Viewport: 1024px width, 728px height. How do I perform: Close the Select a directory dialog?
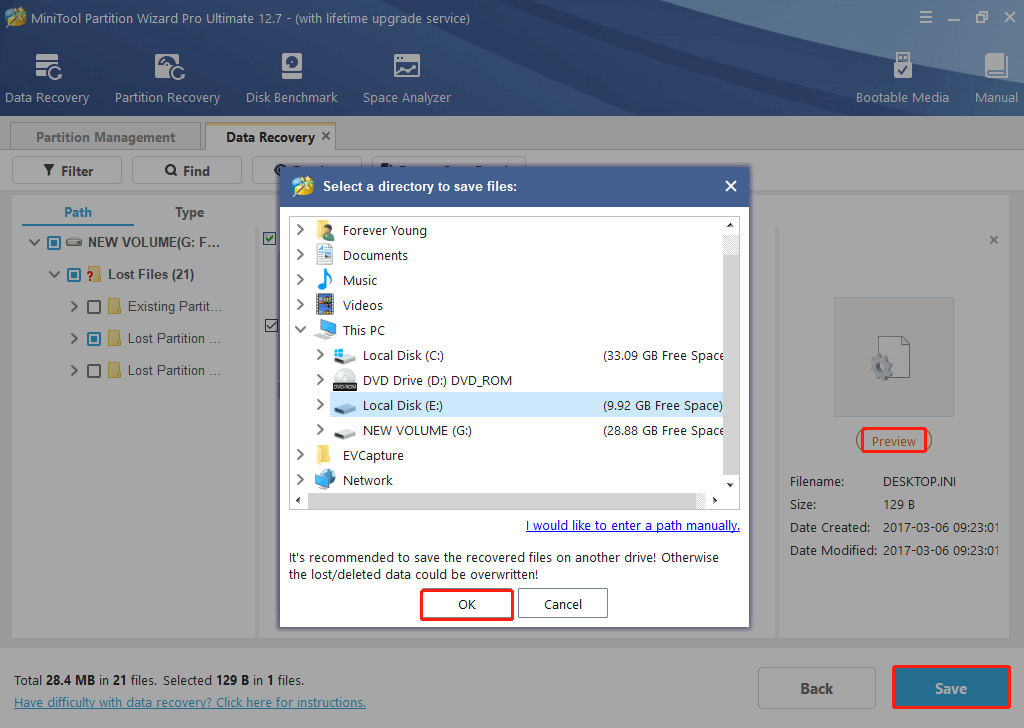click(731, 186)
